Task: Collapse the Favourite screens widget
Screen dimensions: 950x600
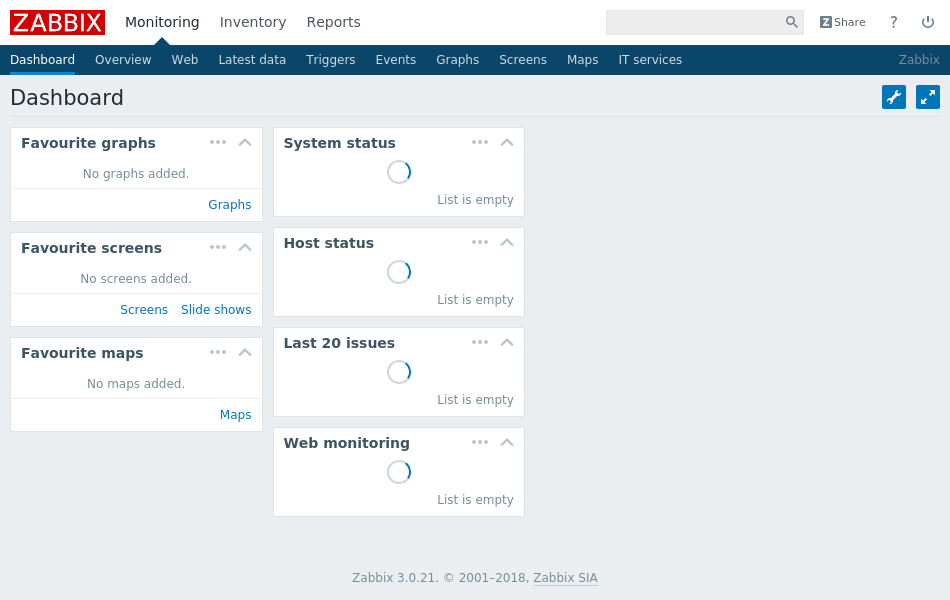Action: (x=245, y=247)
